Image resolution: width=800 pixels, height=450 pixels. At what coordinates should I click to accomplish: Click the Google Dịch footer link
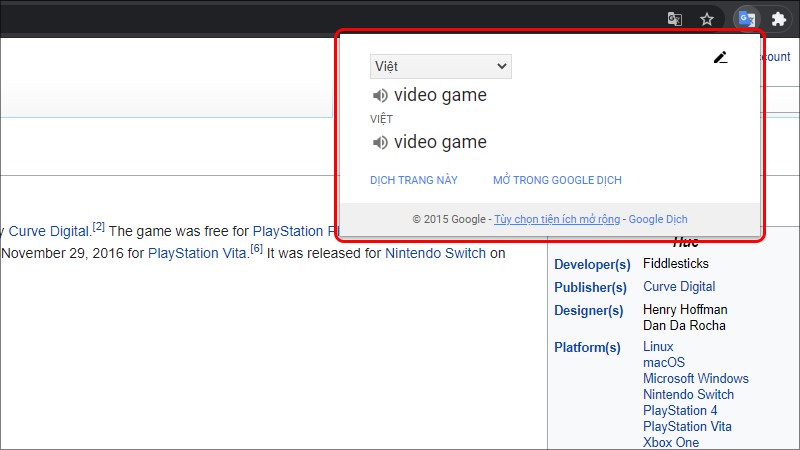[x=658, y=219]
